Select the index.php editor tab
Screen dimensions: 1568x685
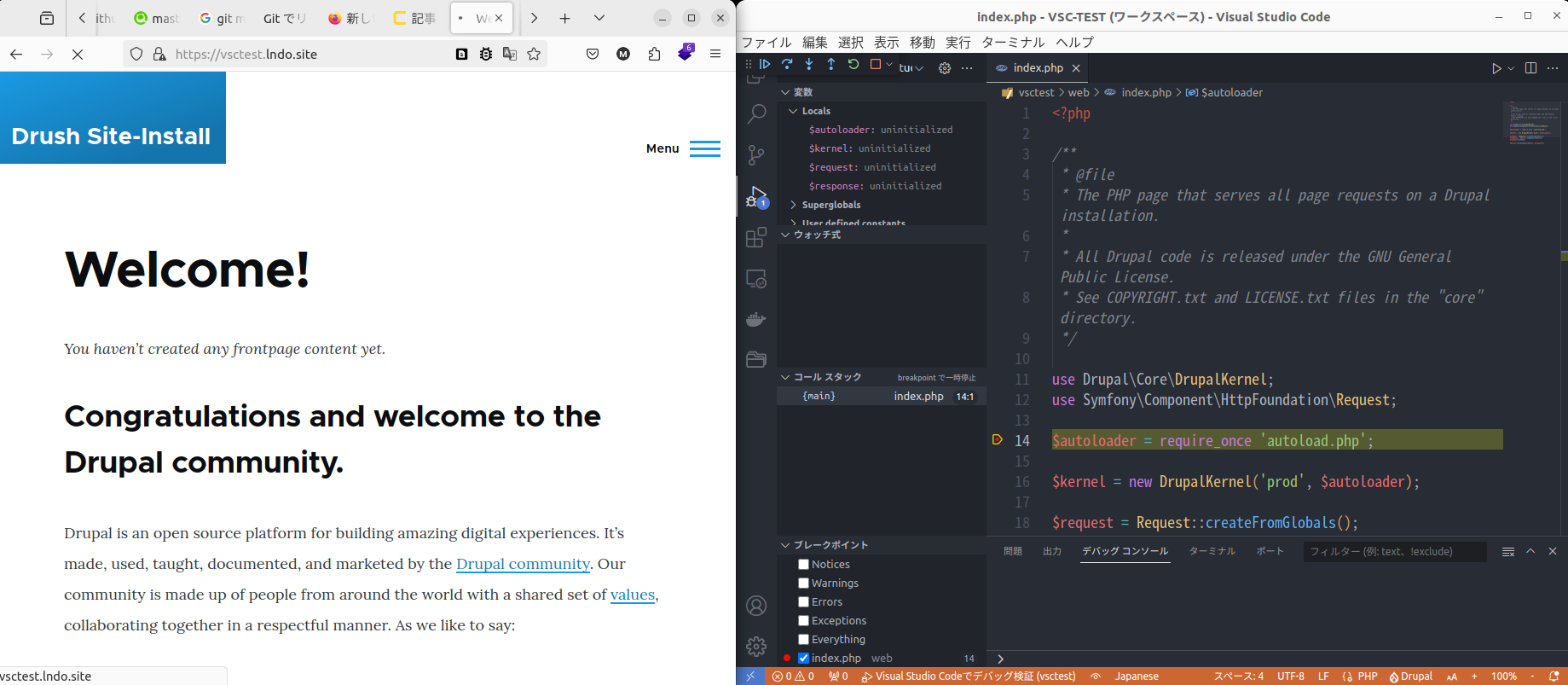point(1037,68)
